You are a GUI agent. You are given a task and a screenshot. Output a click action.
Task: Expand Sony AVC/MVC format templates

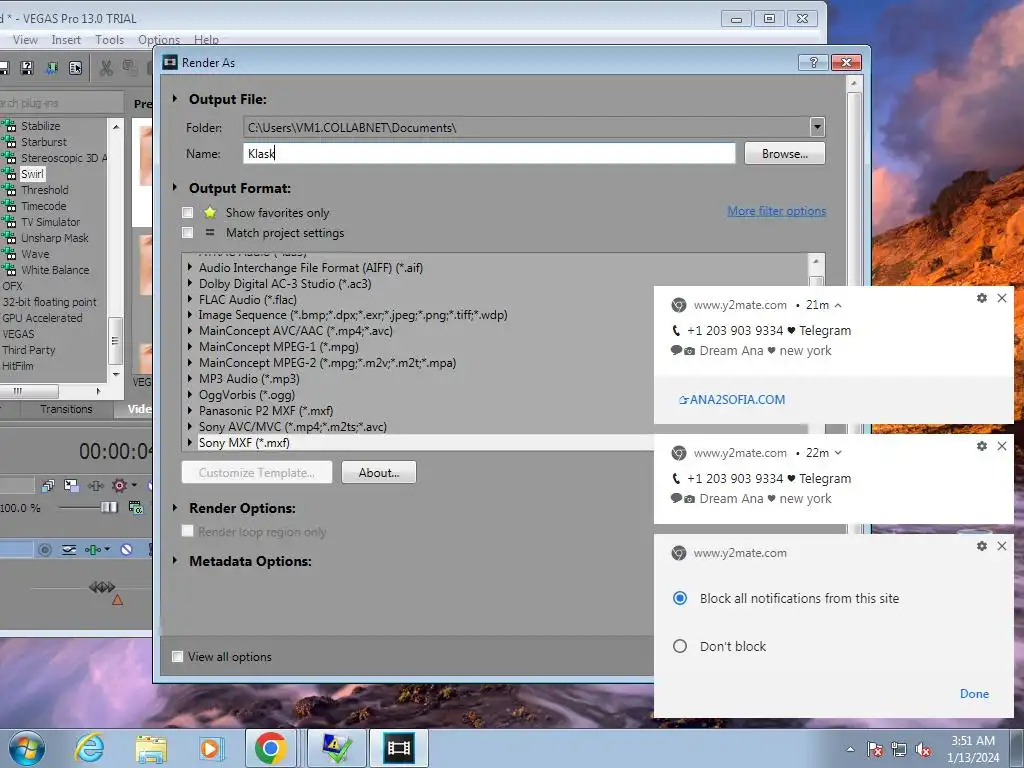coord(190,426)
